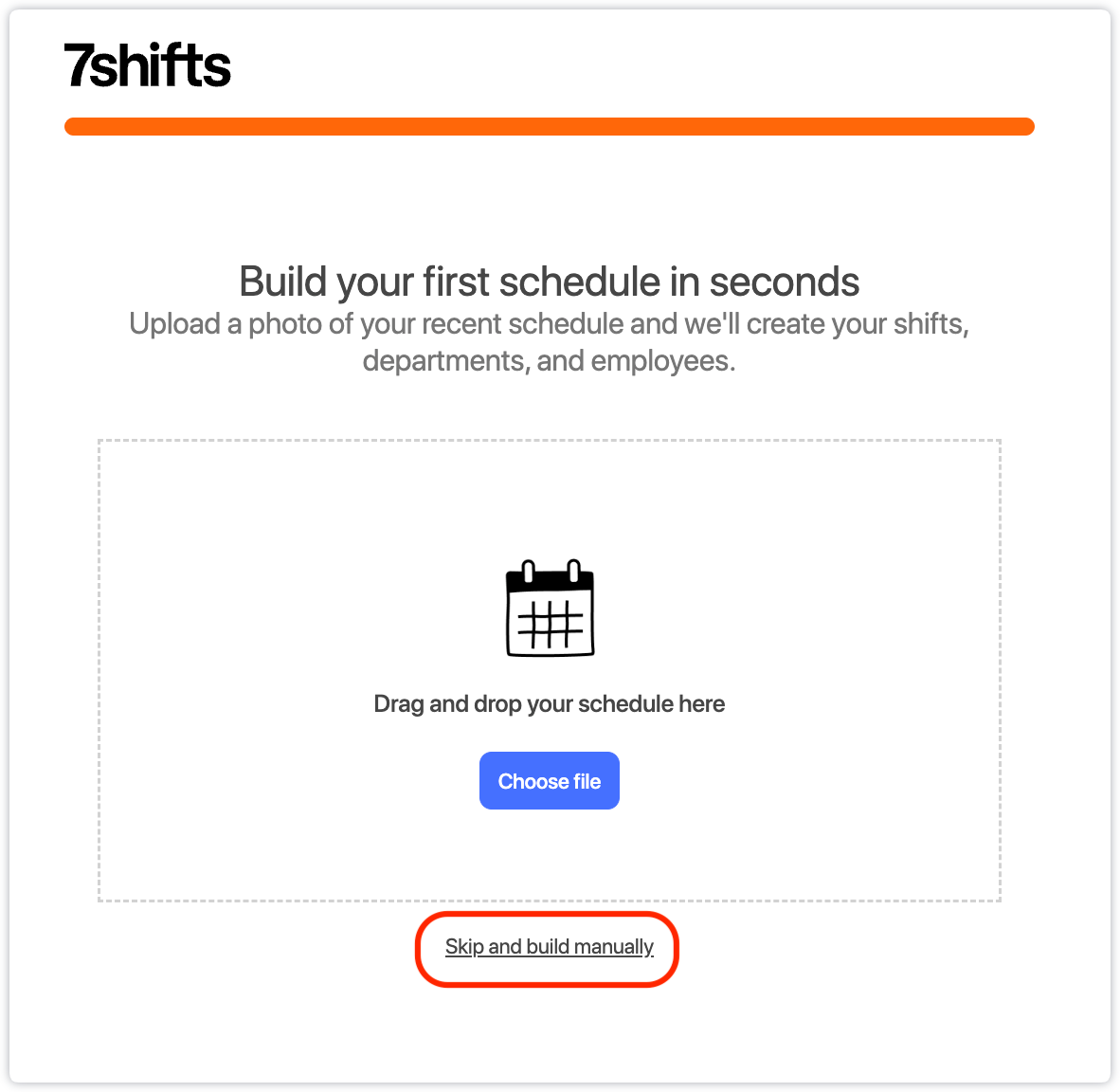Select a schedule file using Choose file
The image size is (1120, 1092).
(549, 781)
